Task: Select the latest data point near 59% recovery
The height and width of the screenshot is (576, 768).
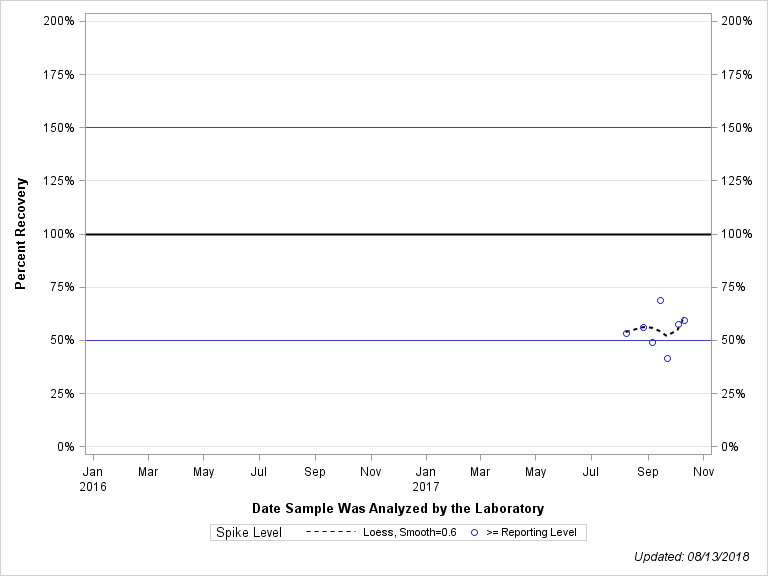Action: pos(684,320)
